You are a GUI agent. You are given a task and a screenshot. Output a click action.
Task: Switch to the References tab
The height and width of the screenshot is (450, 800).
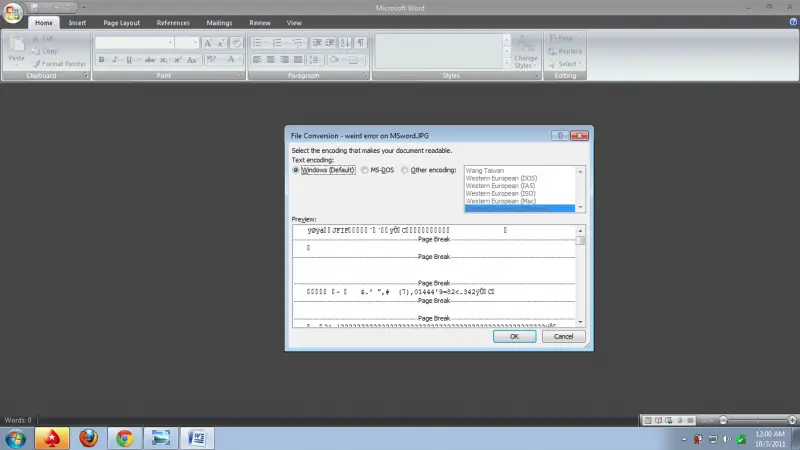pyautogui.click(x=173, y=23)
